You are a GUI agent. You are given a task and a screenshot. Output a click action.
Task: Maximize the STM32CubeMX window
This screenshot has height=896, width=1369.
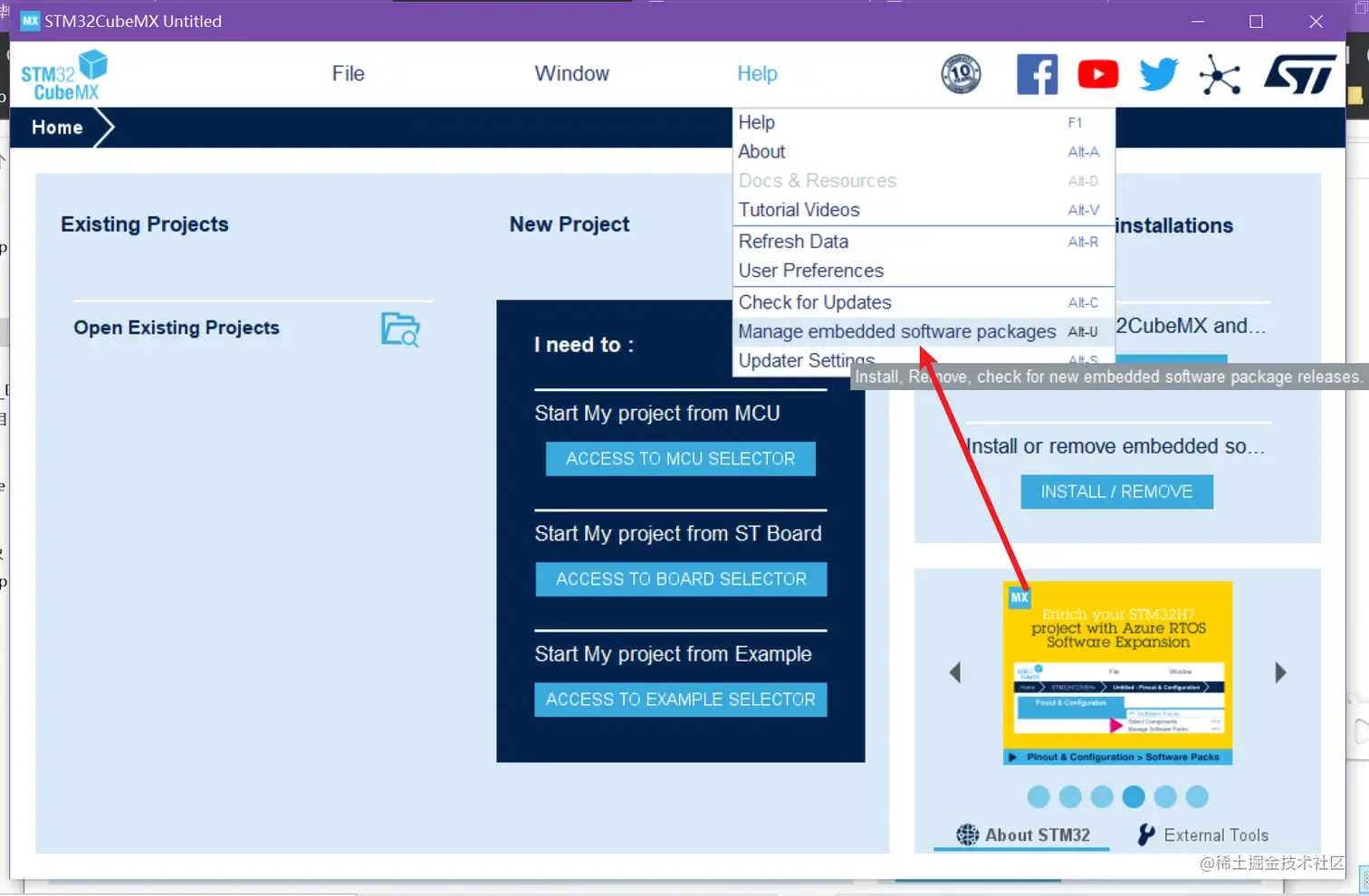click(1256, 21)
